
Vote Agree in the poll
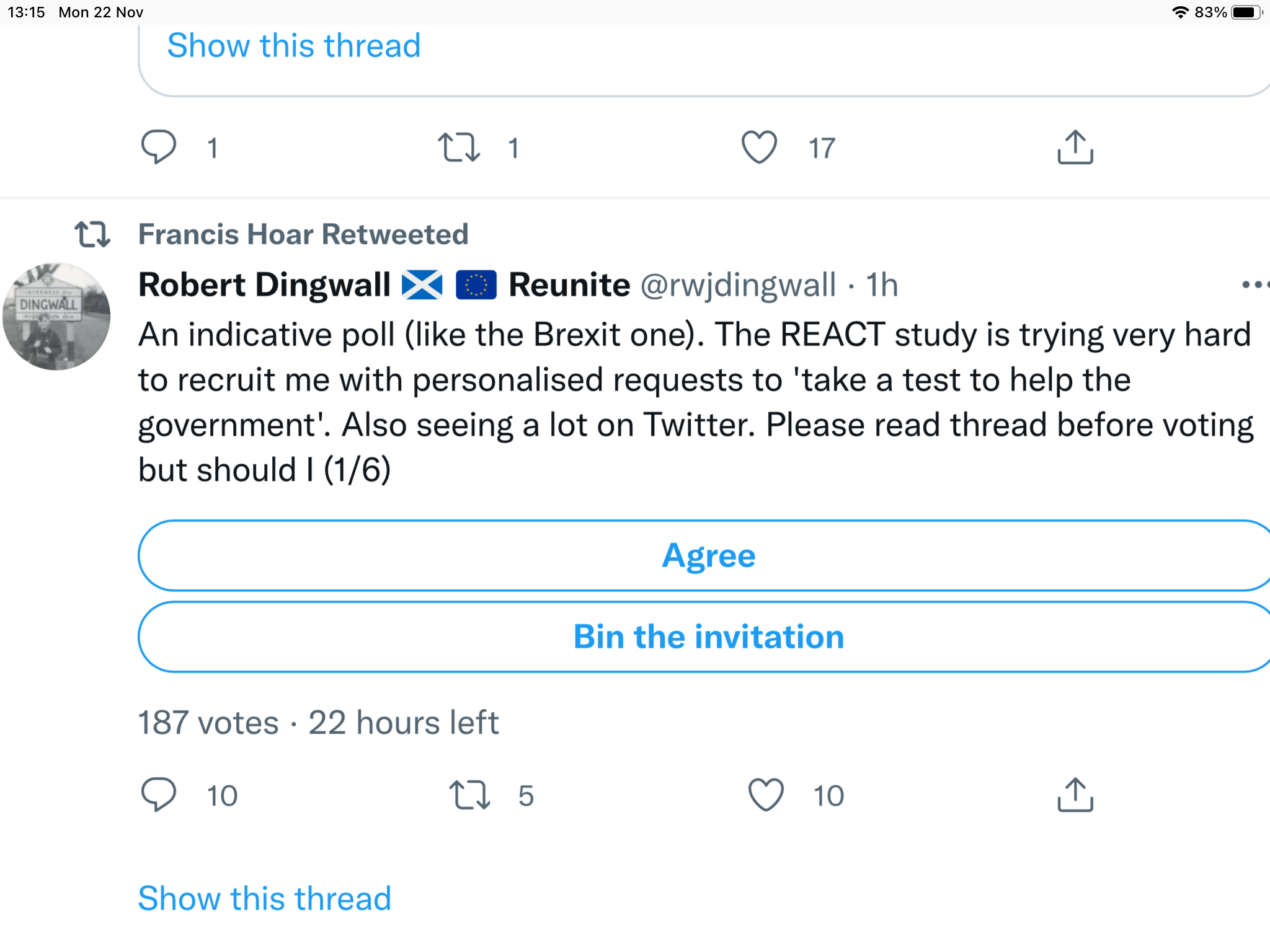coord(707,555)
